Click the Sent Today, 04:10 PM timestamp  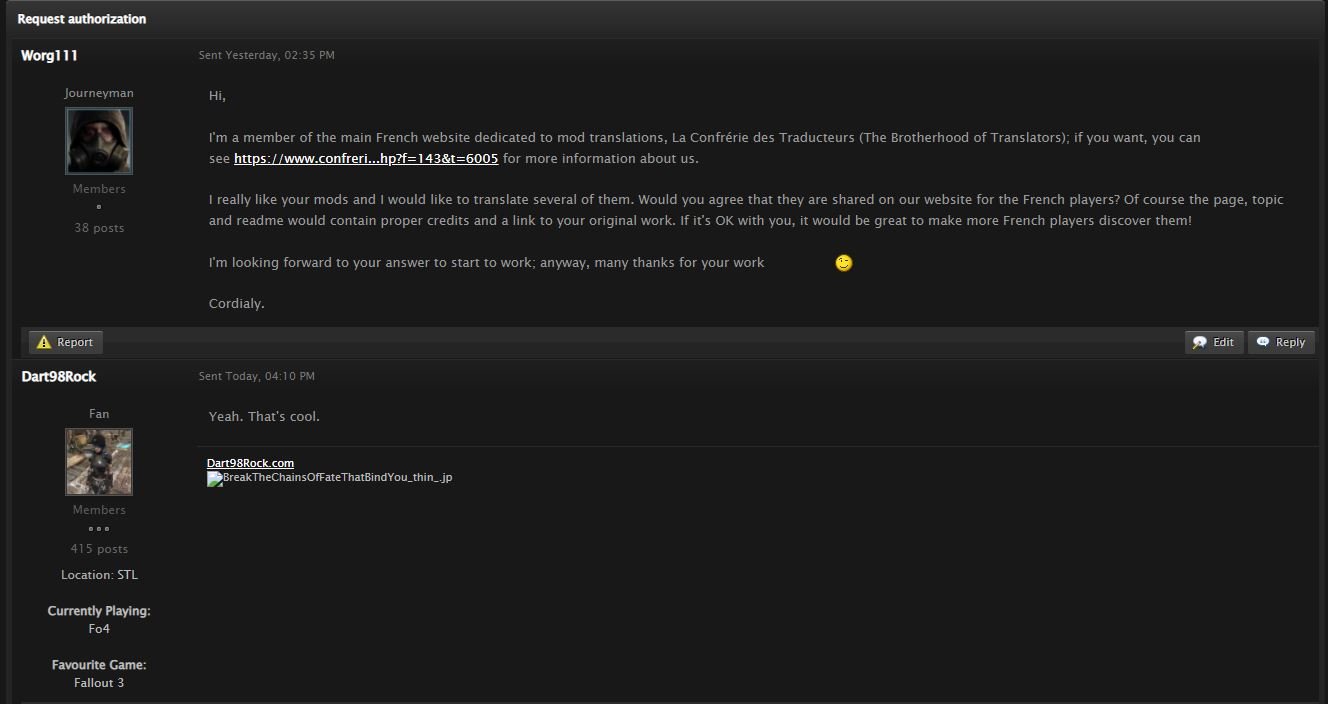(x=256, y=377)
